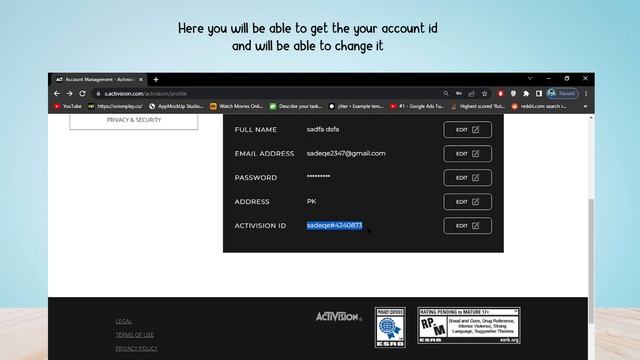This screenshot has height=360, width=640.
Task: Click the Activision logo in the footer
Action: point(339,316)
